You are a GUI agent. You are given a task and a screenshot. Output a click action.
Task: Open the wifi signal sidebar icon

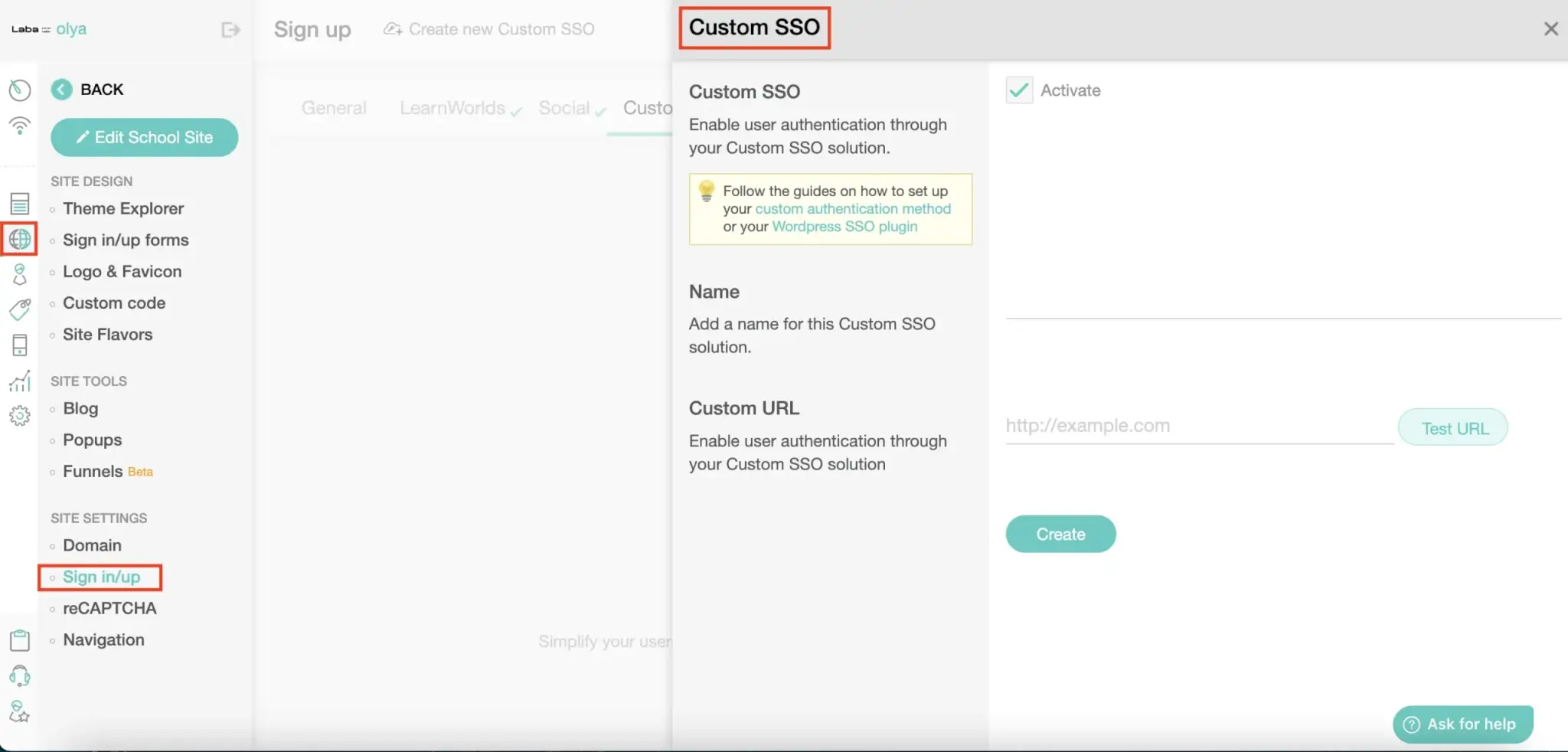[x=20, y=126]
